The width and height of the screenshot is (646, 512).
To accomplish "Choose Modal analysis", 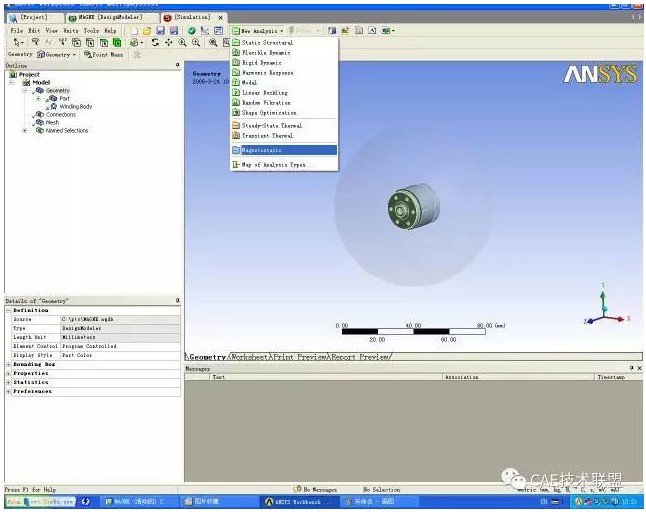I will tap(284, 82).
